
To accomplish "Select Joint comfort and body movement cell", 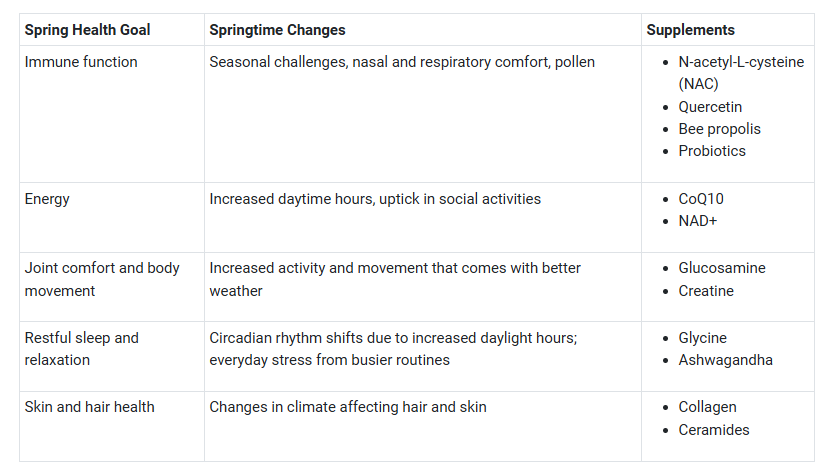I will pos(102,279).
